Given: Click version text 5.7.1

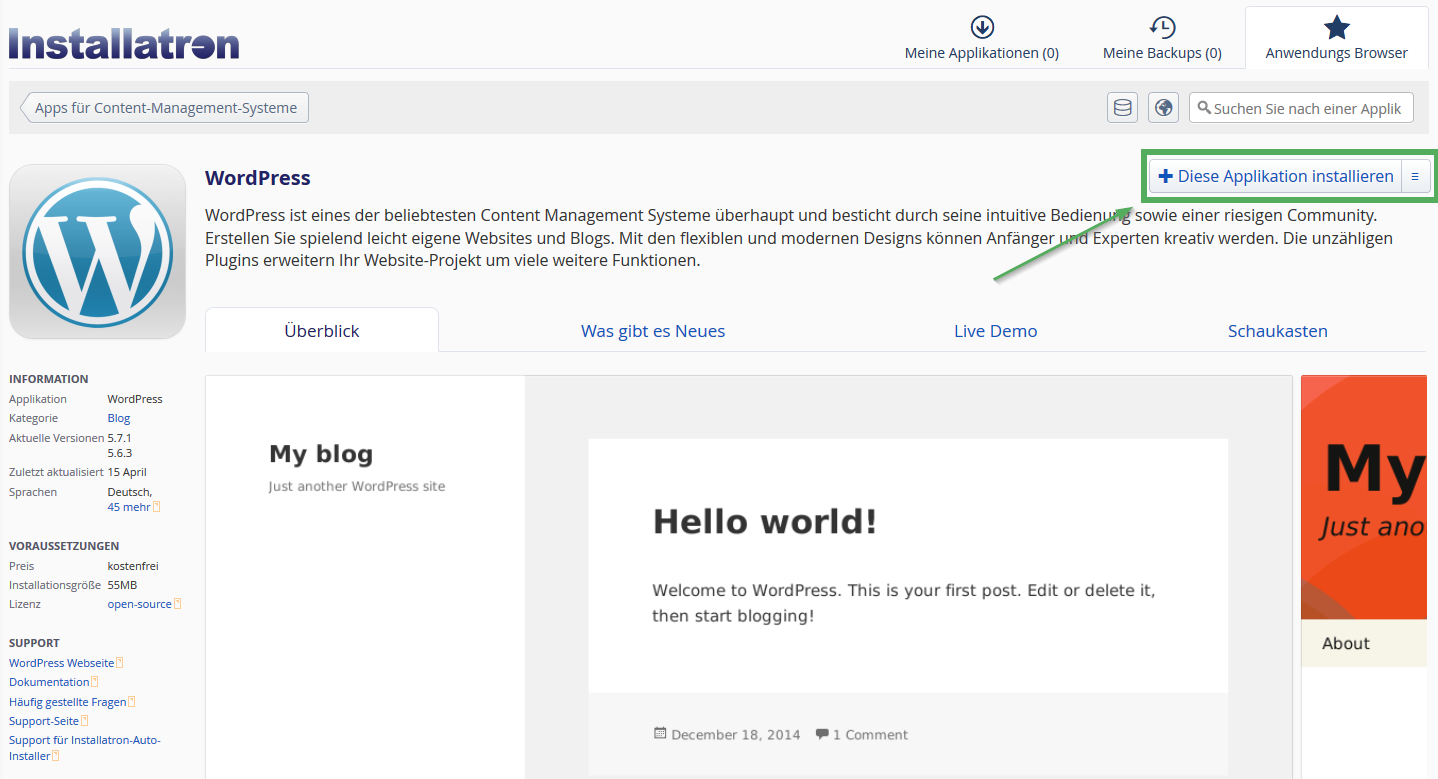Looking at the screenshot, I should 120,438.
